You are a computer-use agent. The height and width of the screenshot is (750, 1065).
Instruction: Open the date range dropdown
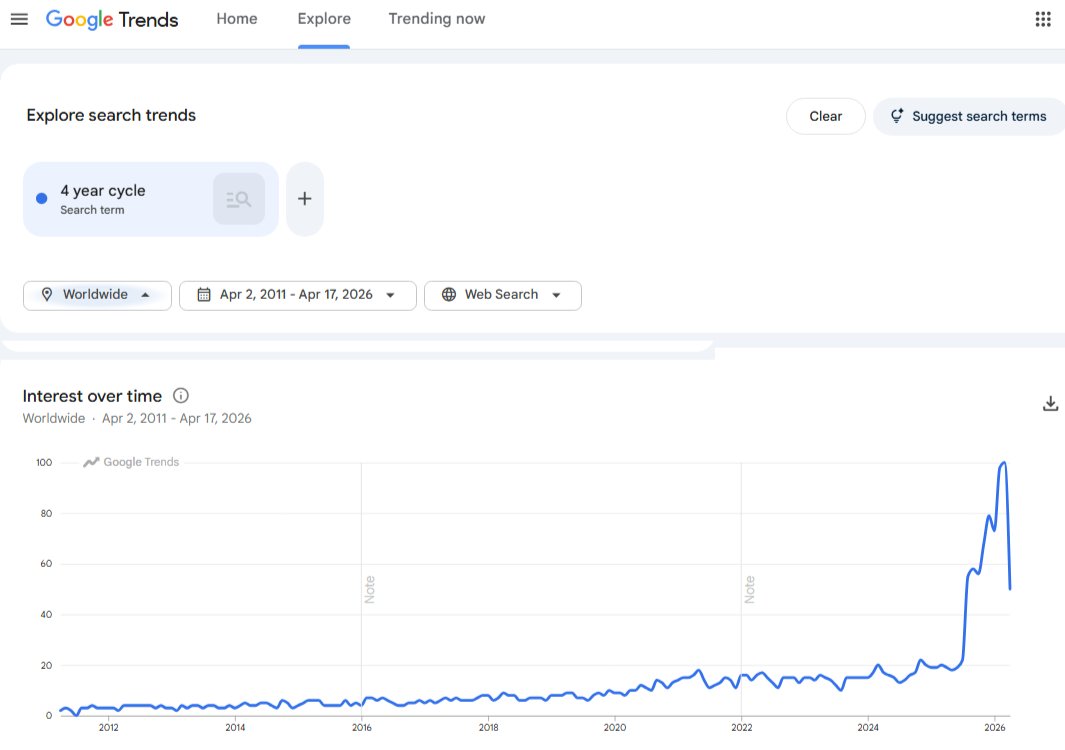(x=297, y=295)
